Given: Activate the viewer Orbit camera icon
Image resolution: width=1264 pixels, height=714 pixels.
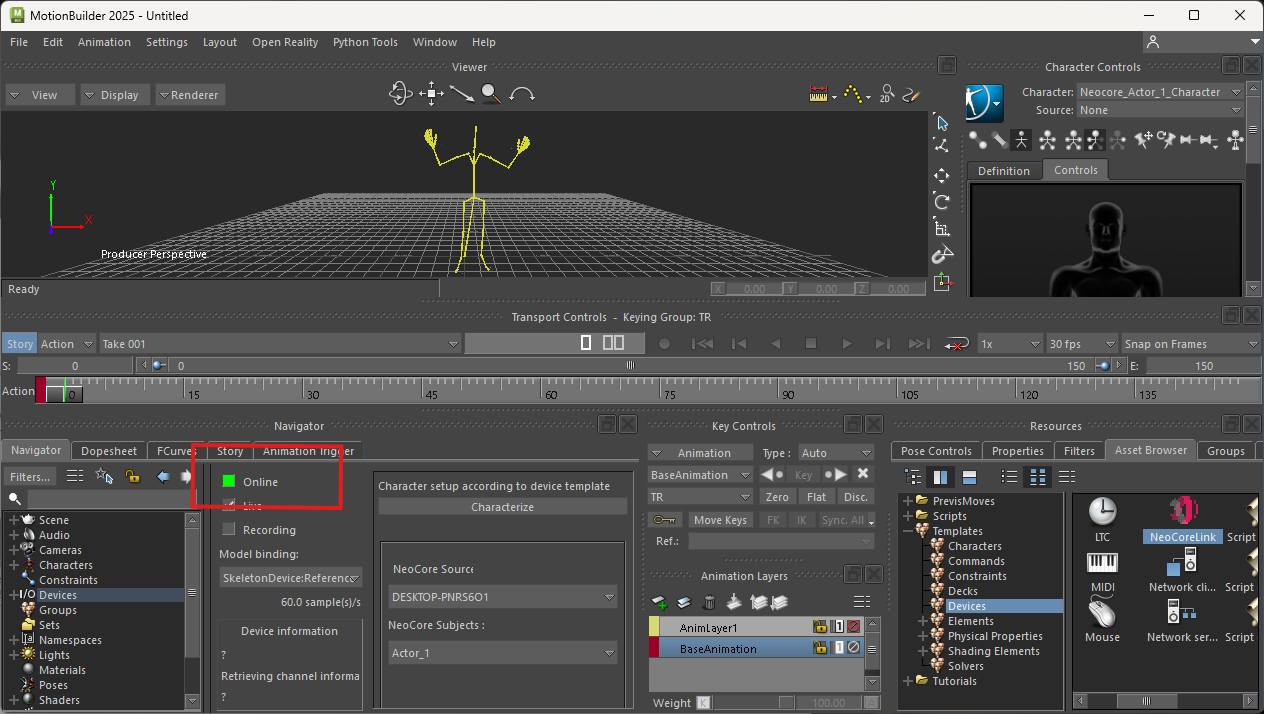Looking at the screenshot, I should pyautogui.click(x=400, y=94).
